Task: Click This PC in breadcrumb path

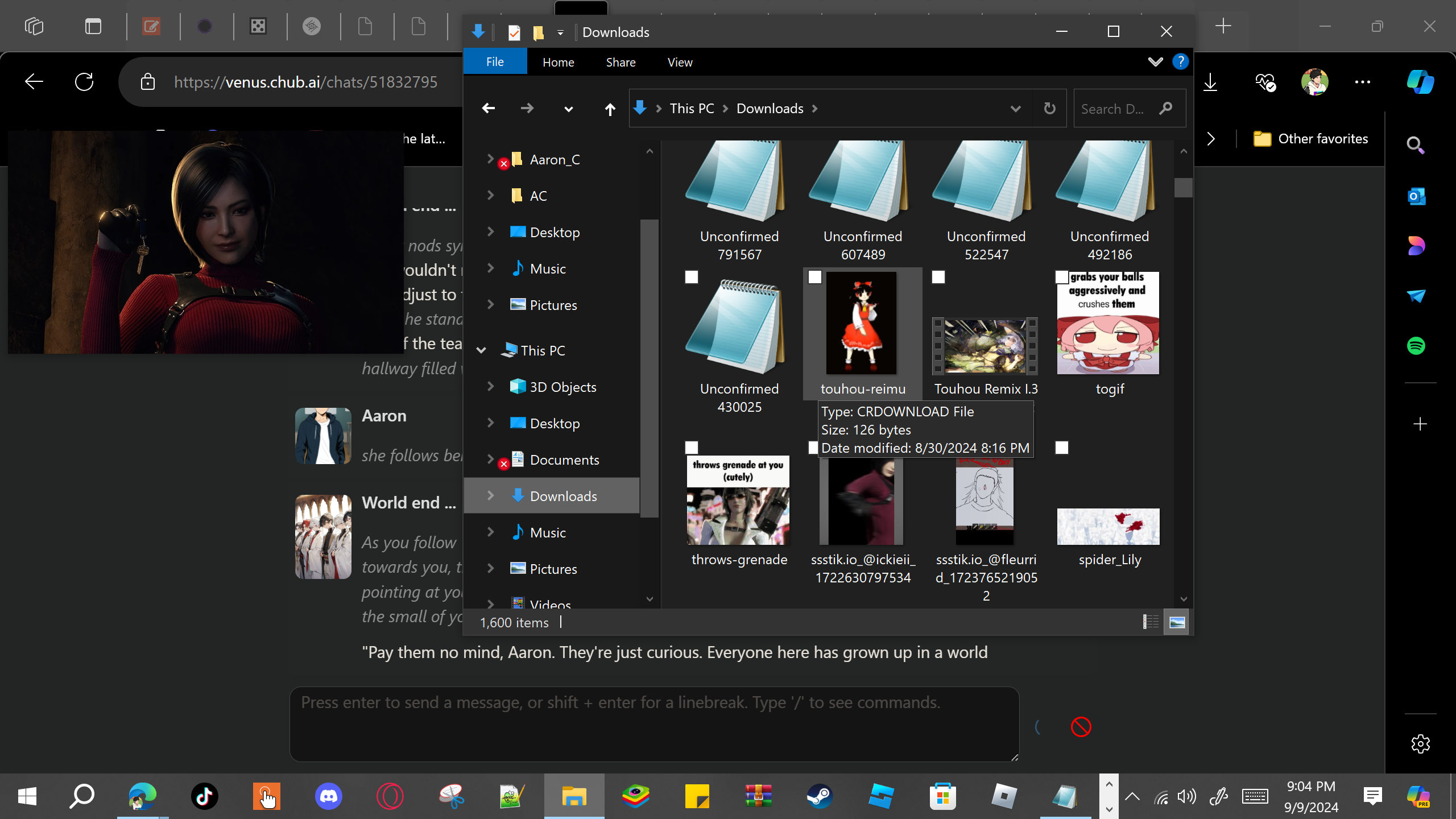Action: [691, 108]
